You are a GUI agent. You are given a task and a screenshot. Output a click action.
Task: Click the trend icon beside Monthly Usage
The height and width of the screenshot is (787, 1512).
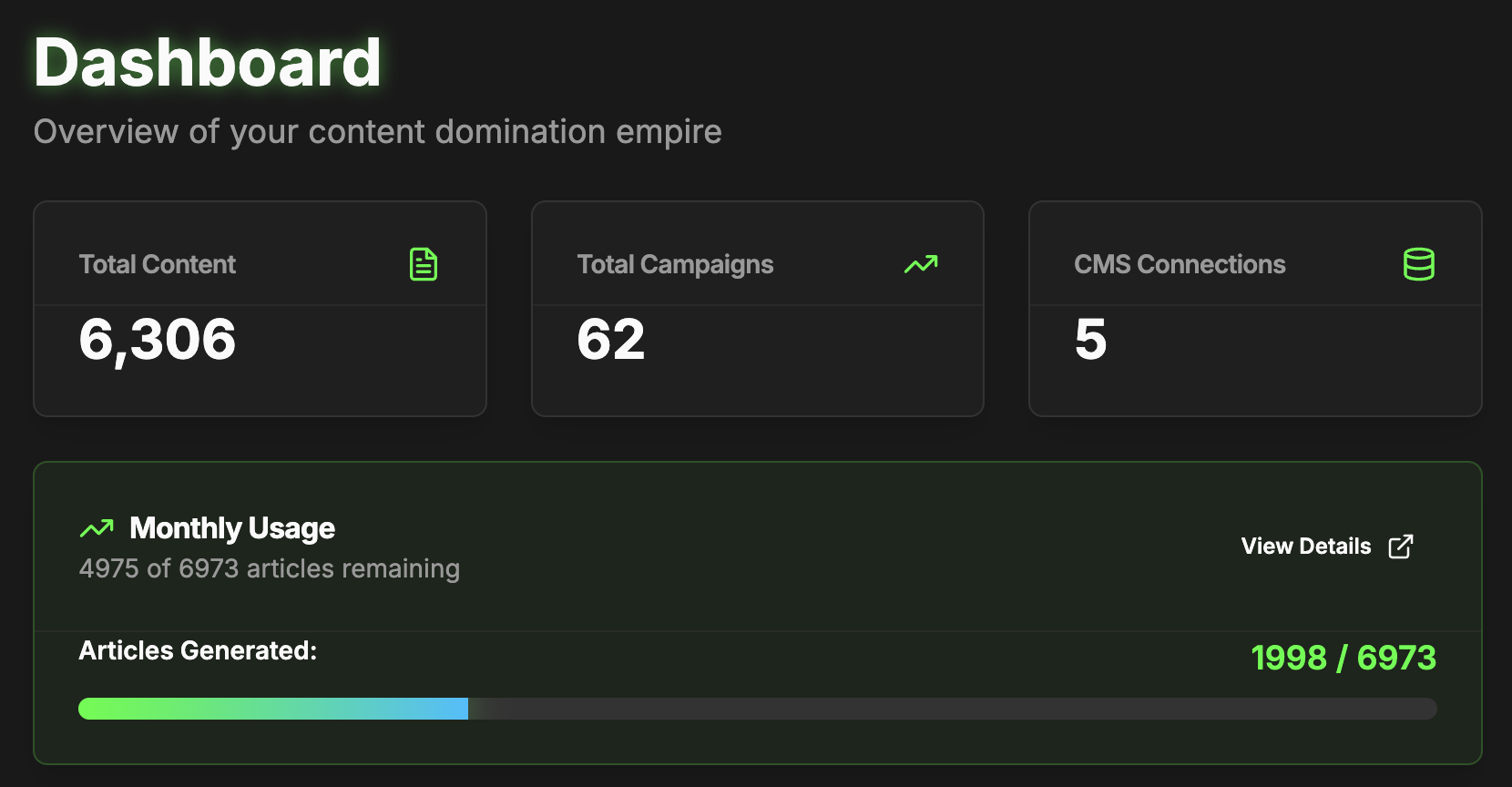click(97, 528)
